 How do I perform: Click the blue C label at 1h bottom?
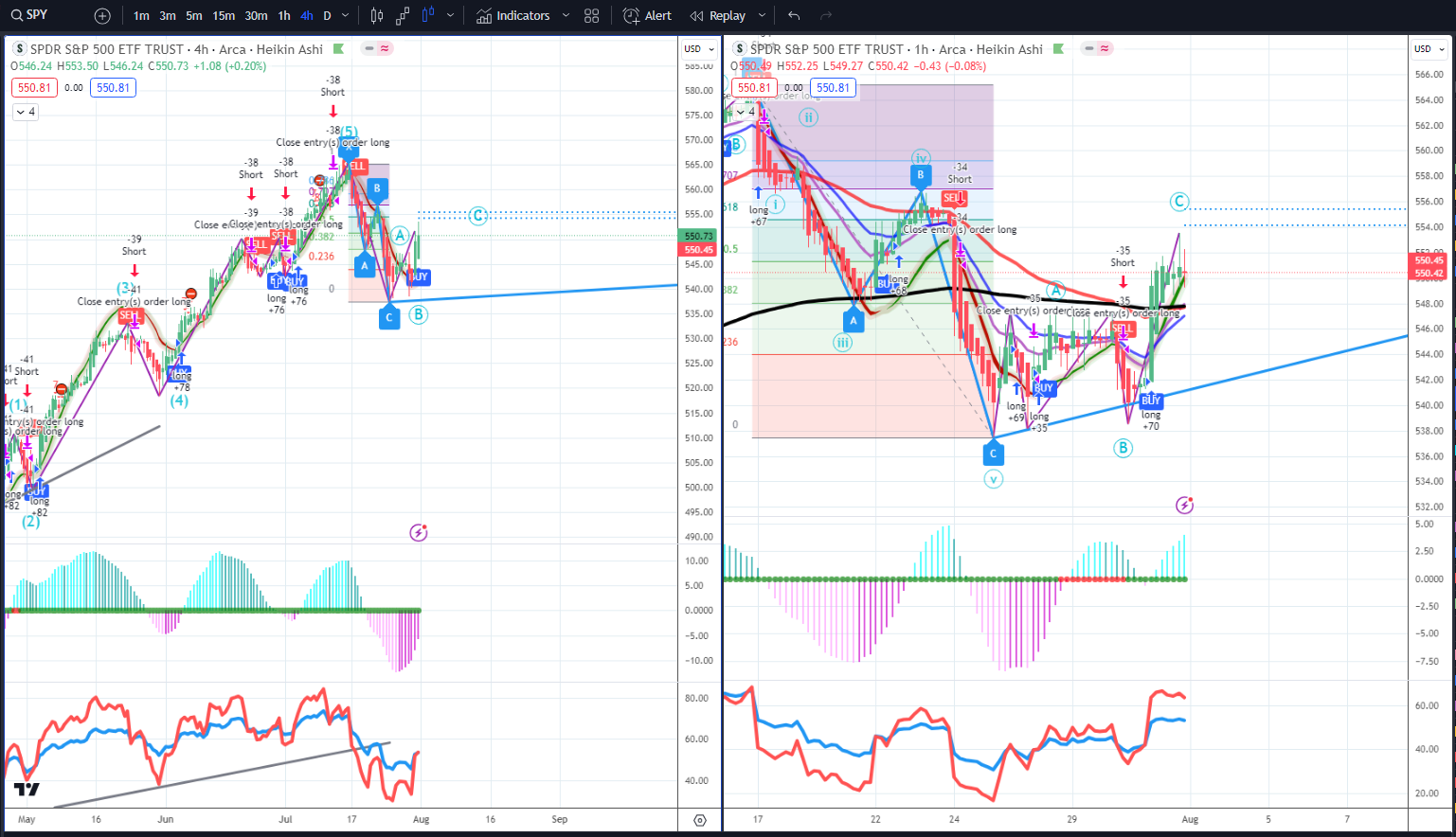click(993, 454)
